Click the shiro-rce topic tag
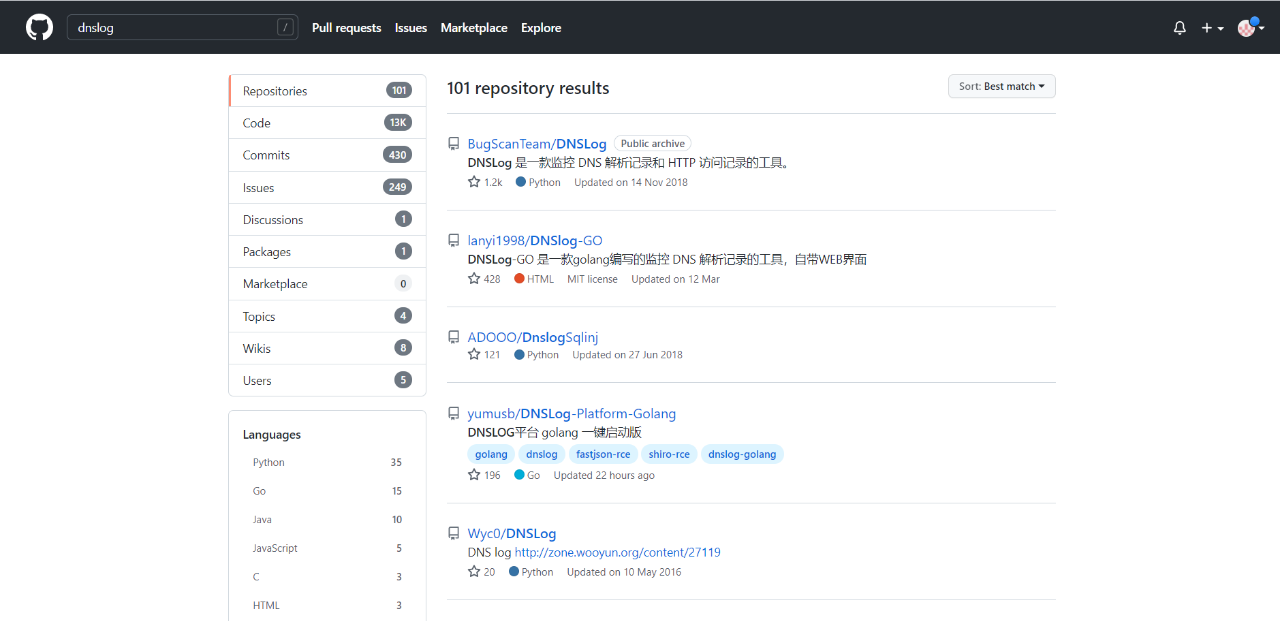1280x621 pixels. tap(669, 454)
